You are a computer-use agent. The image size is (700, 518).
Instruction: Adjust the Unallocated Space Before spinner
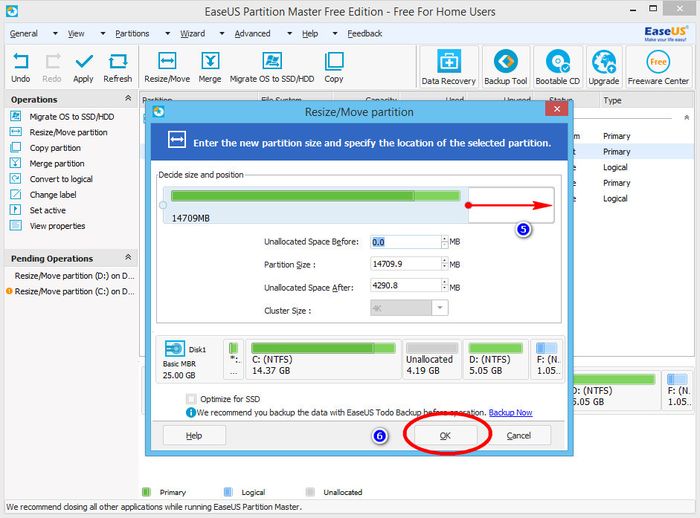point(444,242)
